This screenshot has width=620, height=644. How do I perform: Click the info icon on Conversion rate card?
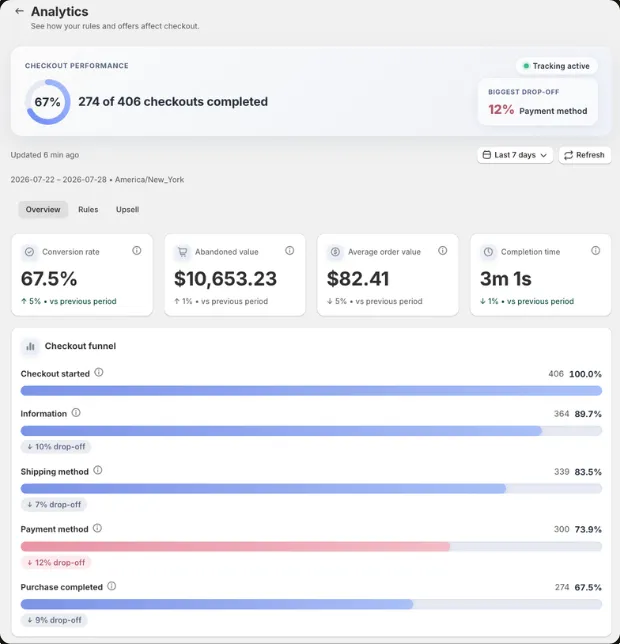[x=137, y=251]
